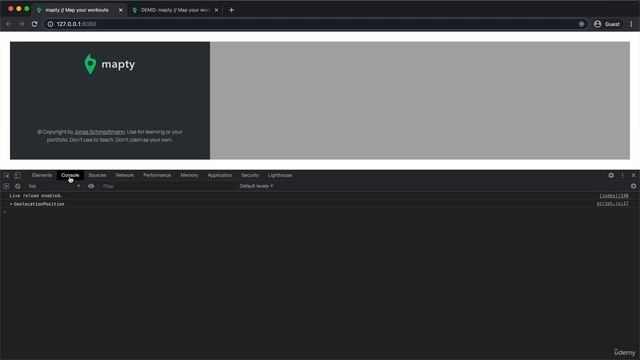Image resolution: width=640 pixels, height=360 pixels.
Task: Go back with the browser back arrow
Action: click(x=9, y=24)
